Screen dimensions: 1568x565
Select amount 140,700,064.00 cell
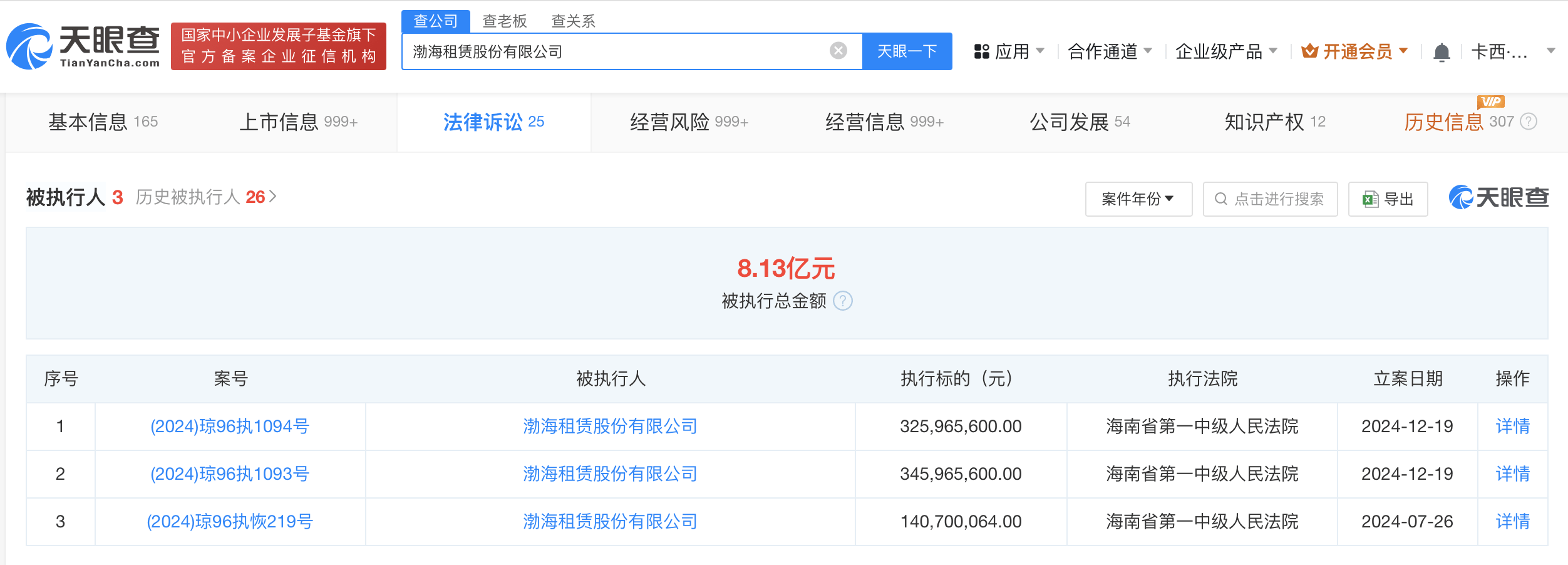tap(961, 522)
